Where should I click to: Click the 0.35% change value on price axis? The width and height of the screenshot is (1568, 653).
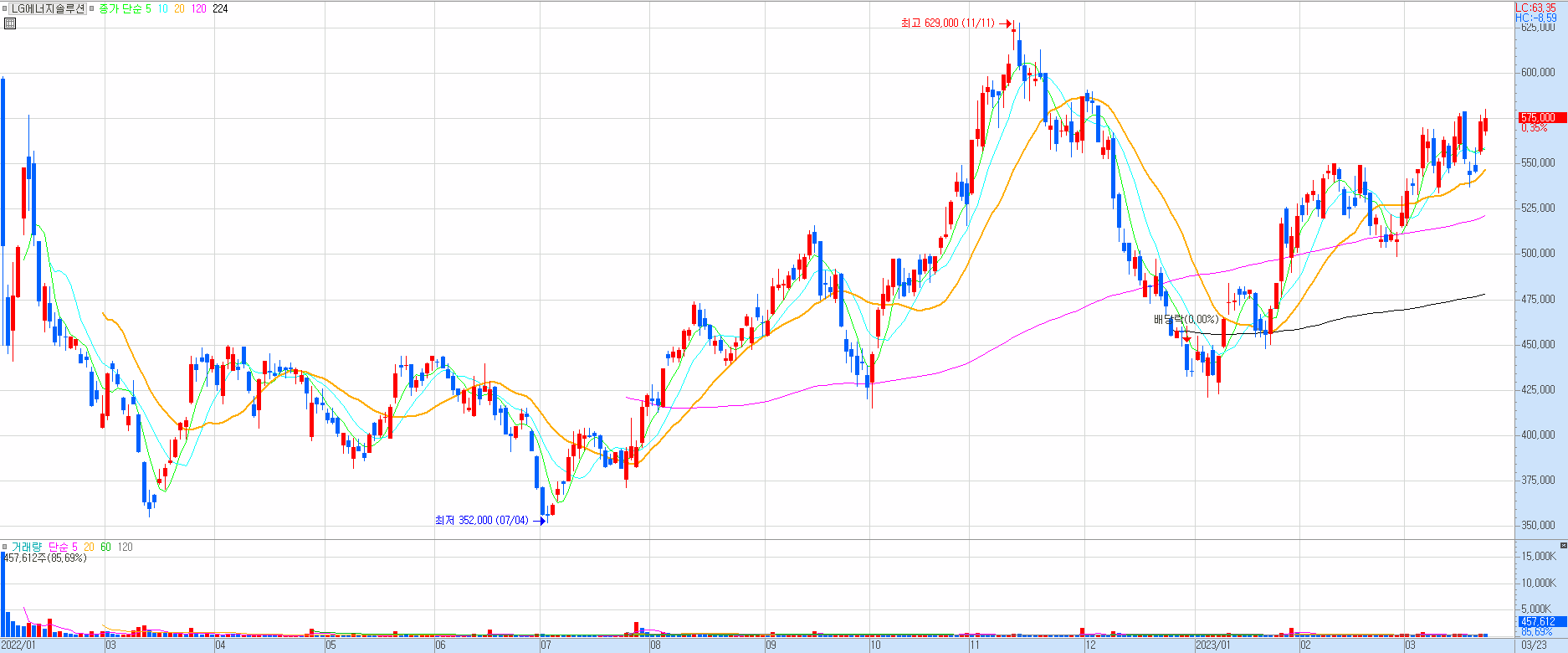[1535, 128]
